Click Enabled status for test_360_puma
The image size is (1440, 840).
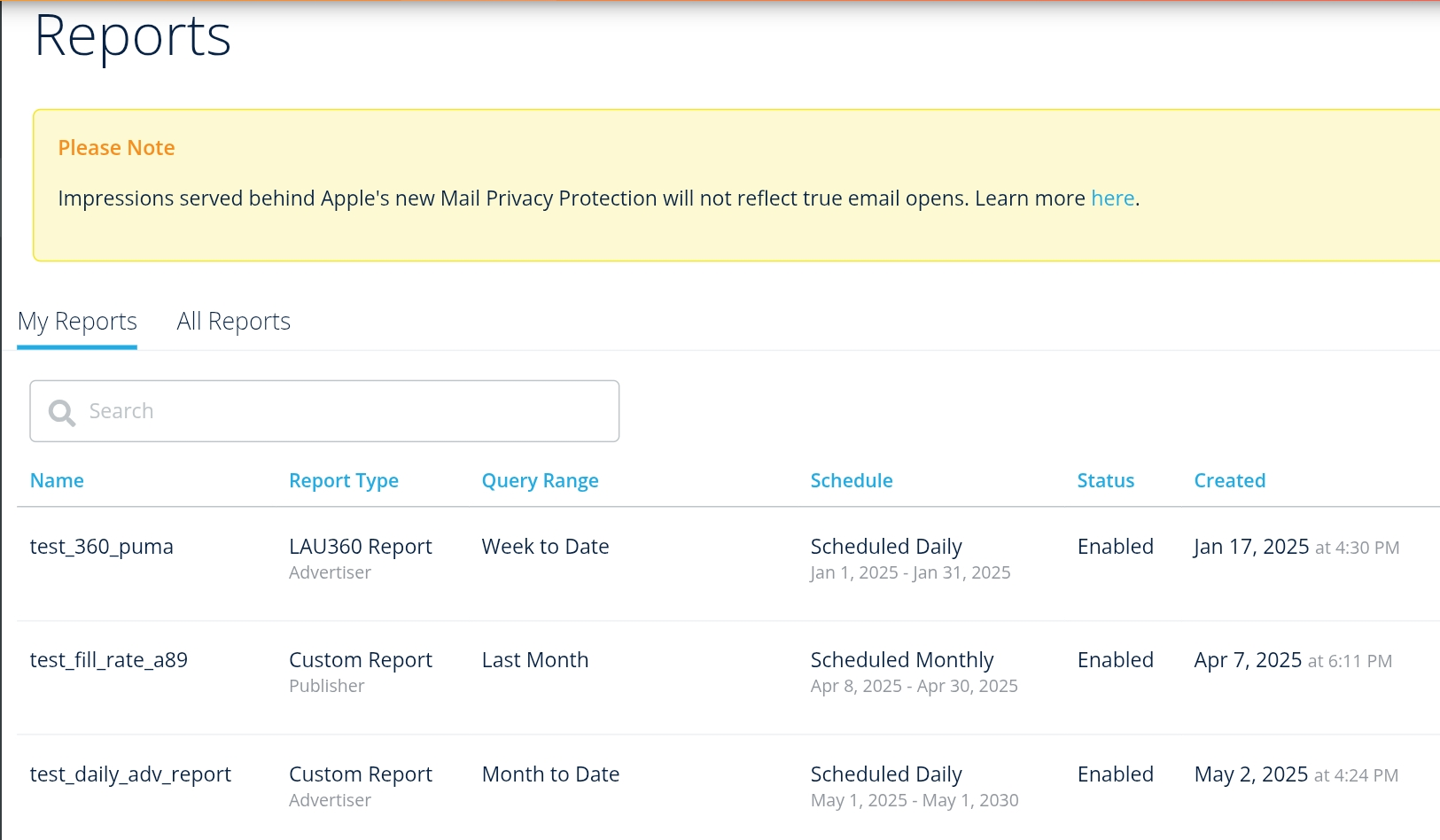tap(1115, 547)
